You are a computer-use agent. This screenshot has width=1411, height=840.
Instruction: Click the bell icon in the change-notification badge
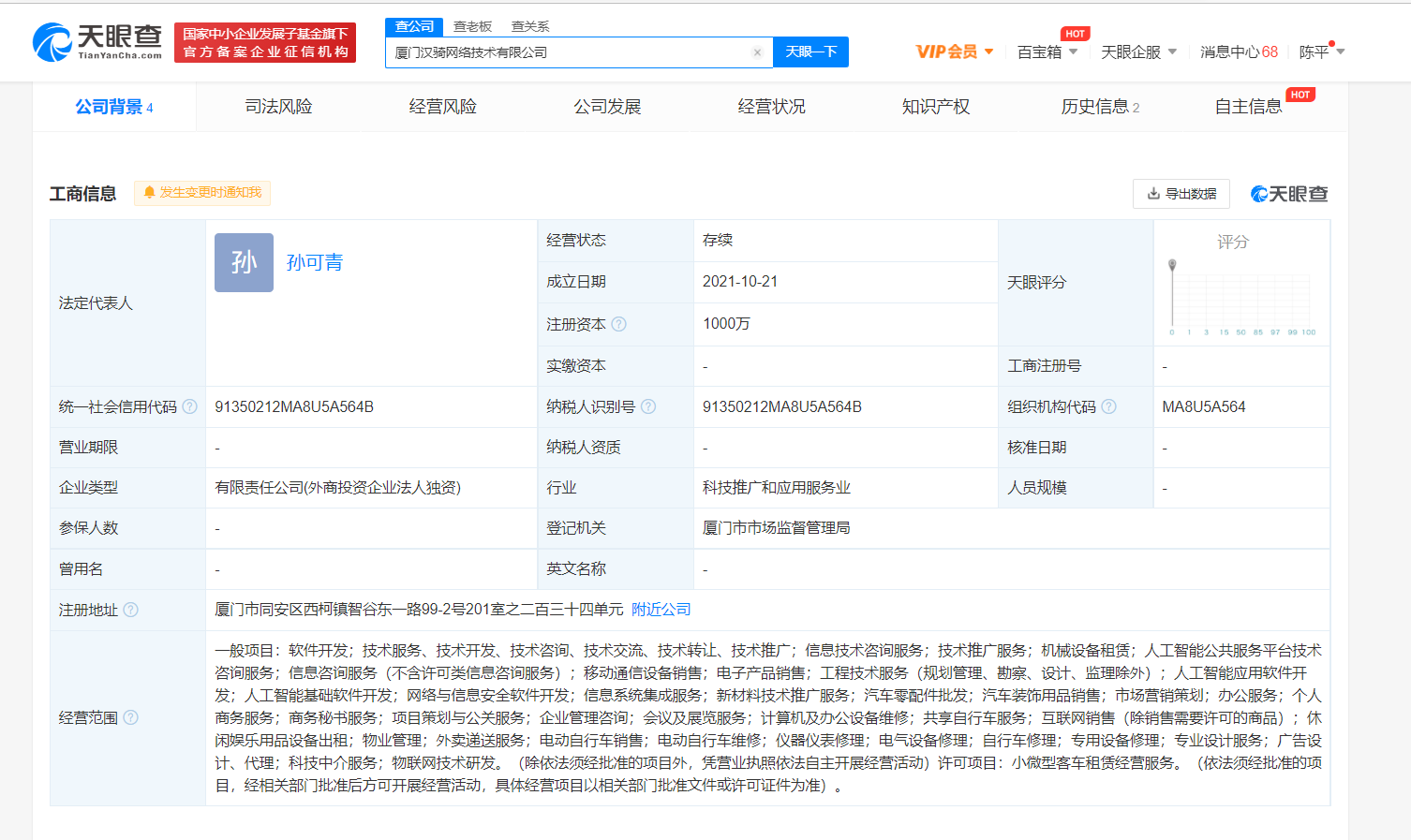point(149,193)
